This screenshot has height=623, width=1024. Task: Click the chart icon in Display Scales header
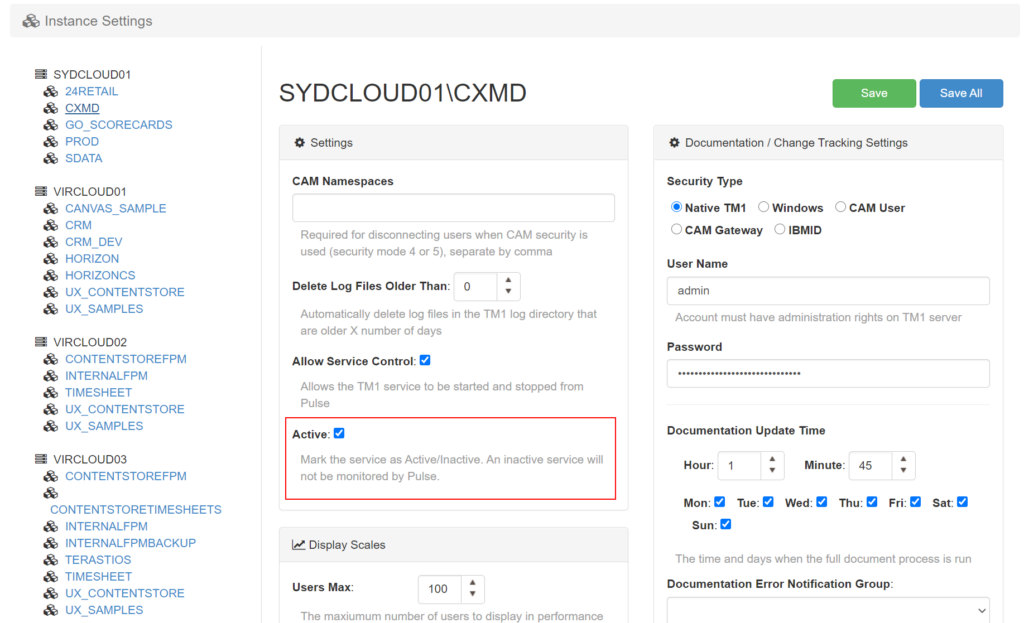298,545
